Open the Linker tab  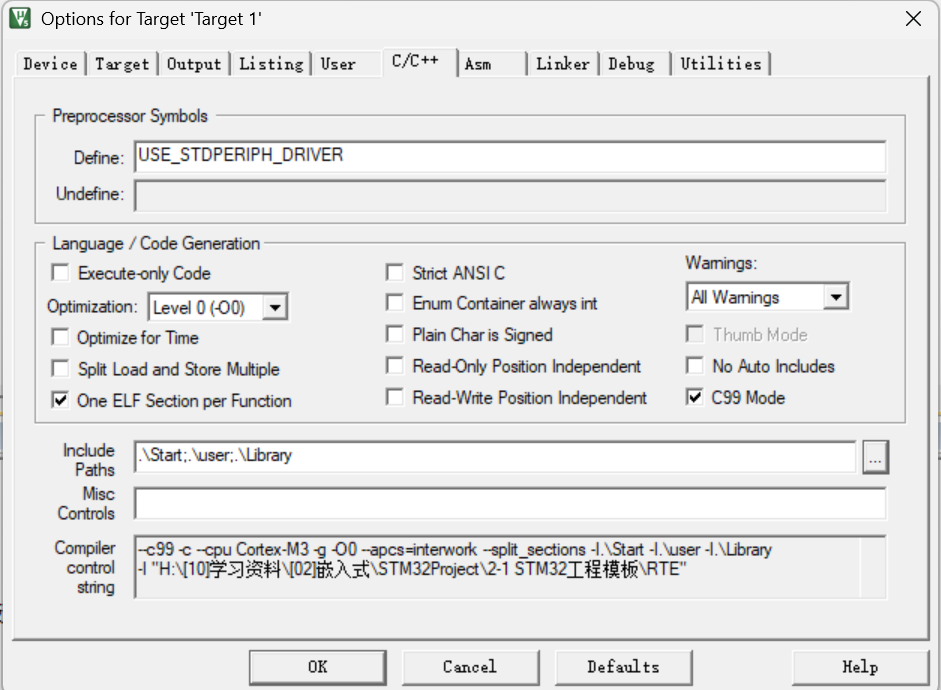point(562,64)
